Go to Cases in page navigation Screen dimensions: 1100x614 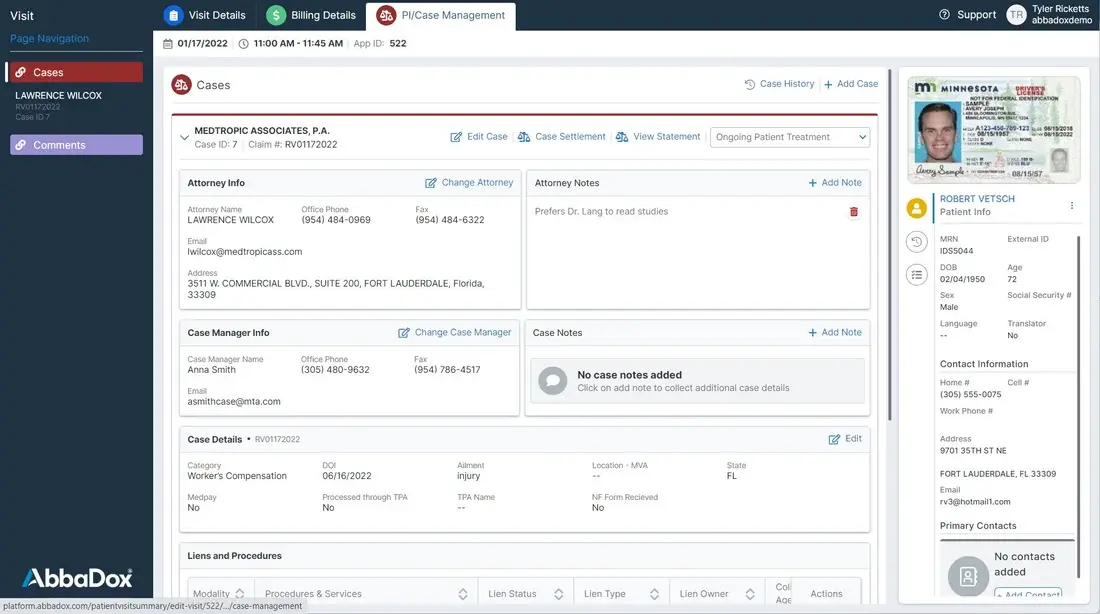tap(76, 72)
